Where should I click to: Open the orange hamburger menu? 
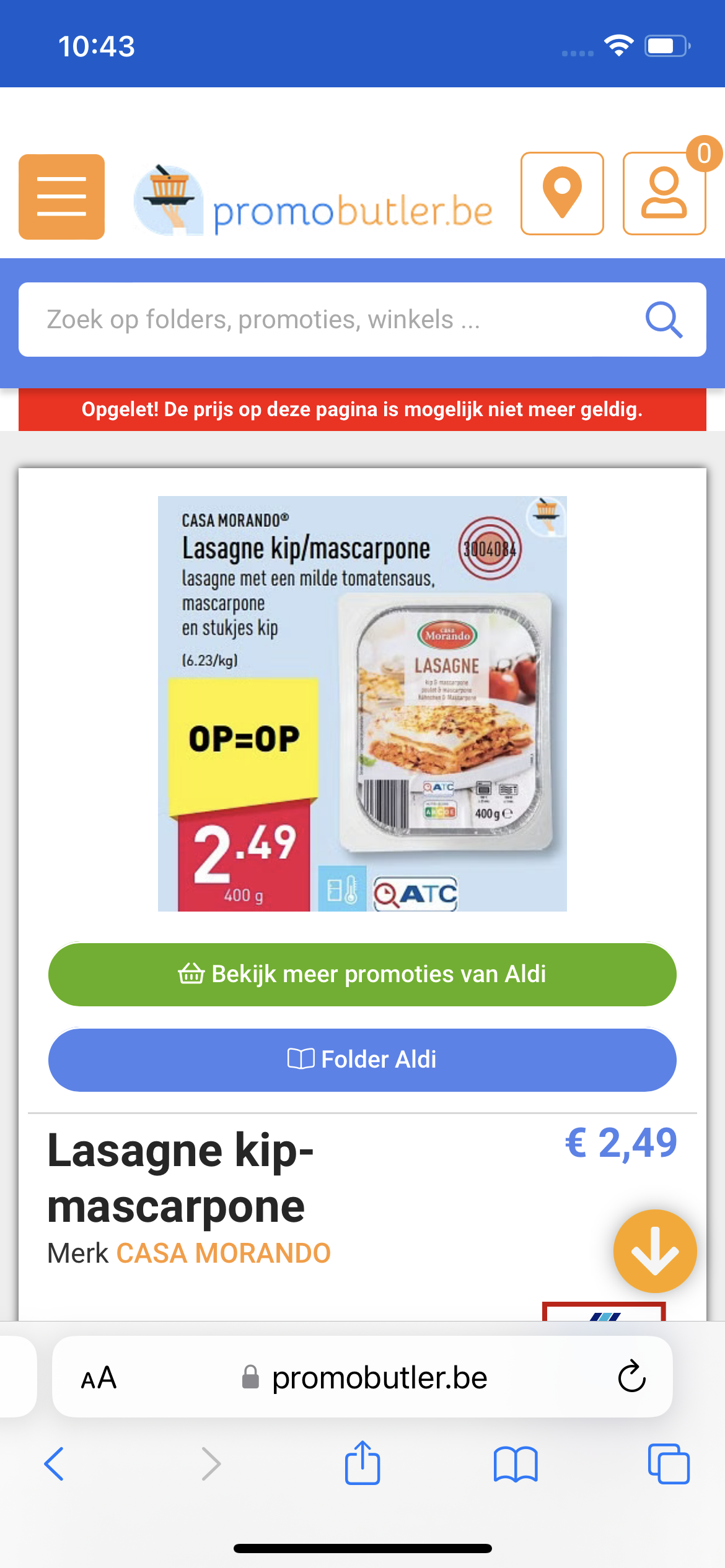click(61, 196)
